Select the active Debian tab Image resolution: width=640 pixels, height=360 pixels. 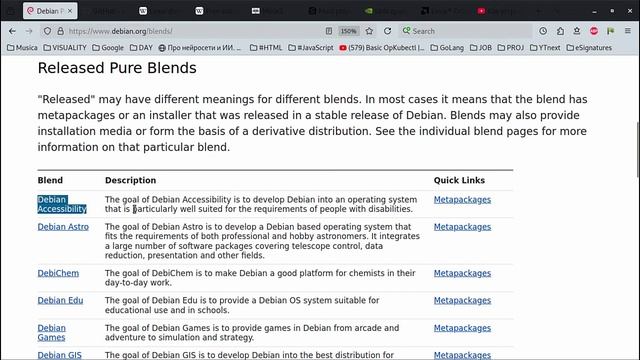(x=50, y=11)
